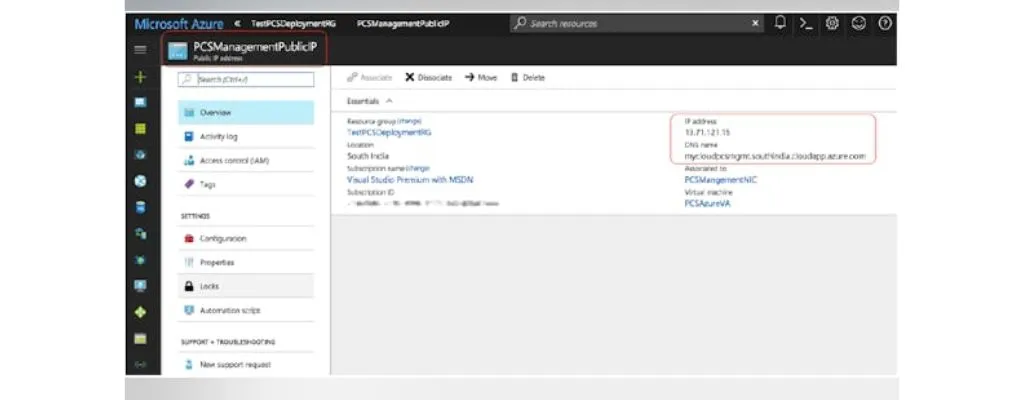The width and height of the screenshot is (1024, 400).
Task: Click the Move toolbar button
Action: pos(481,77)
